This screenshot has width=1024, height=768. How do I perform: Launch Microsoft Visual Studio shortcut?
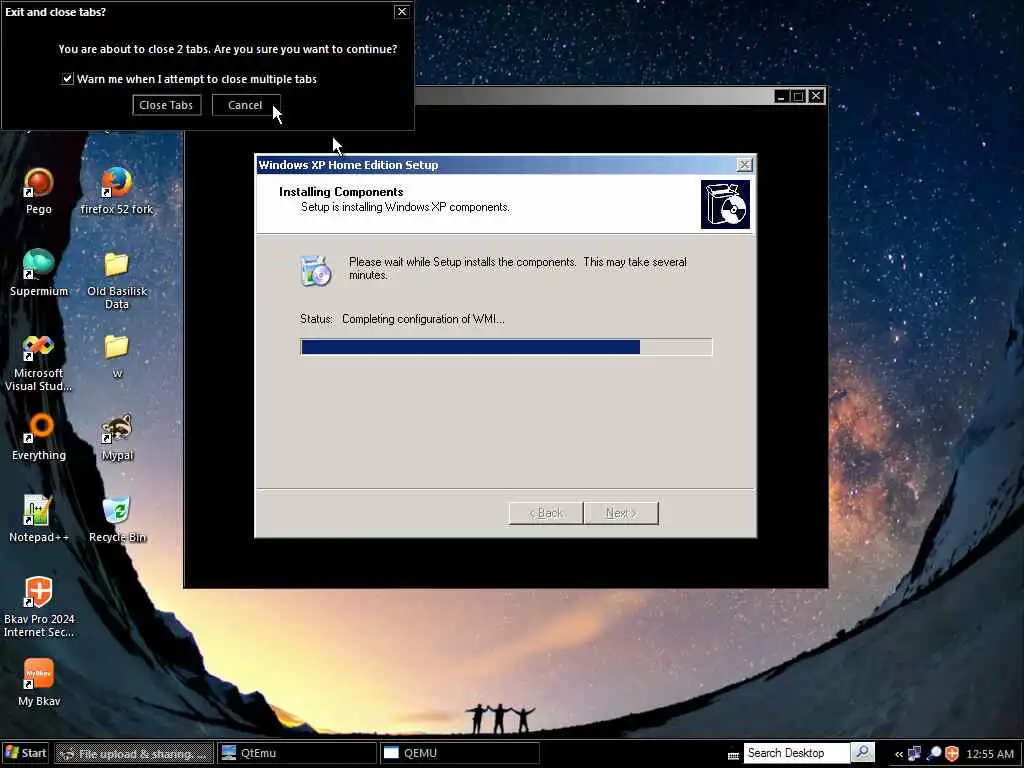pos(39,362)
